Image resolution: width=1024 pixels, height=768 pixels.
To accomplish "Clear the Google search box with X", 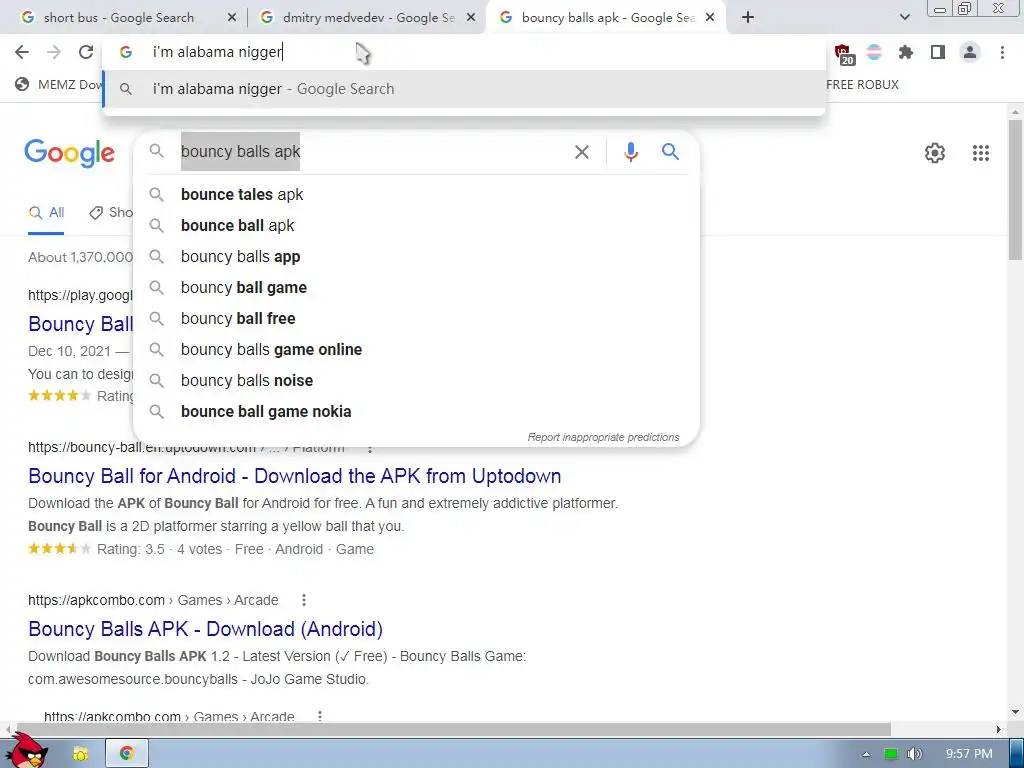I will [581, 152].
